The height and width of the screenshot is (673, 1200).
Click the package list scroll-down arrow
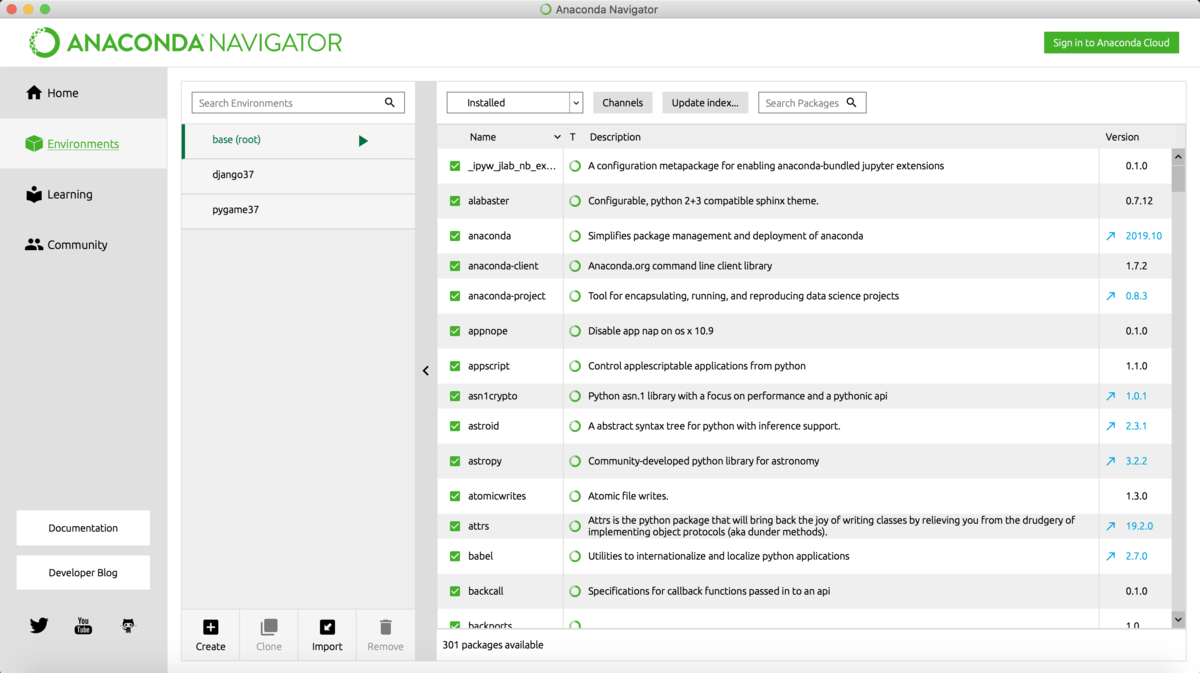pyautogui.click(x=1178, y=620)
